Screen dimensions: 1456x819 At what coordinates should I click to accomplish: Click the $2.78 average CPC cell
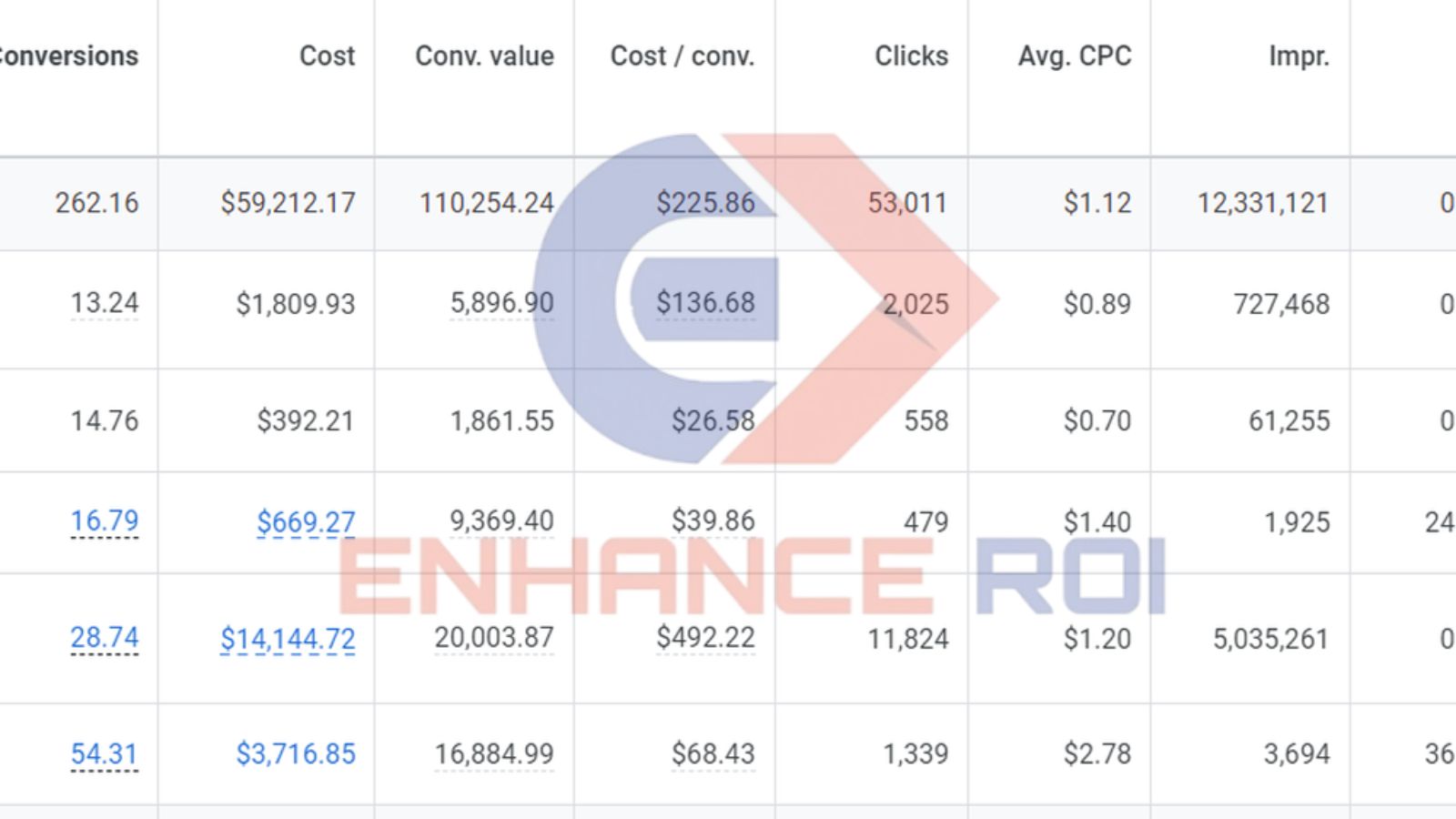(1097, 754)
